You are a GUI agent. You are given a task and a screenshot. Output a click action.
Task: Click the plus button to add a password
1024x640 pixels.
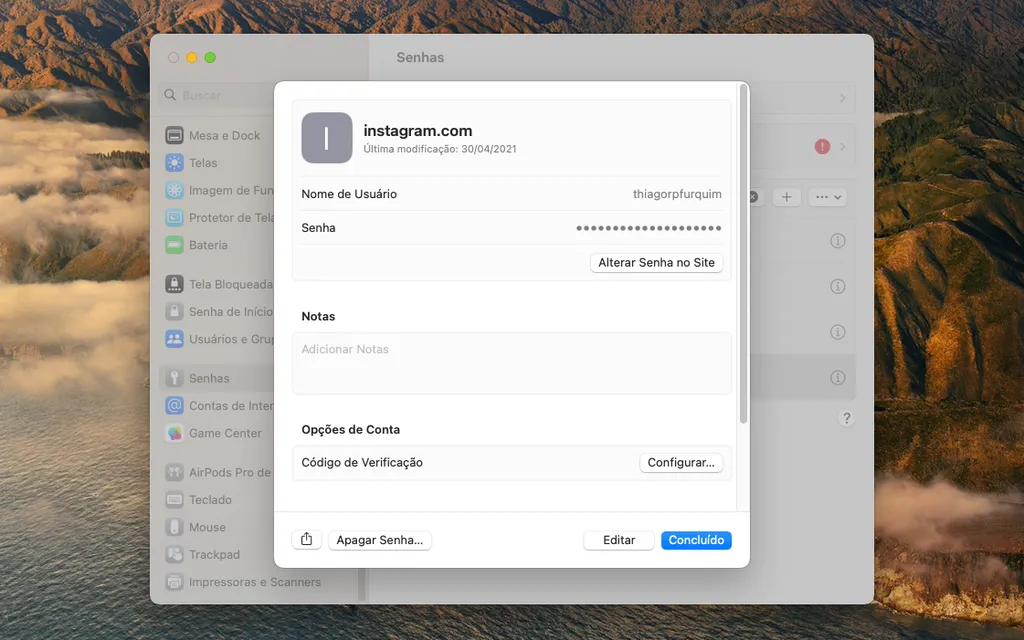pyautogui.click(x=786, y=197)
